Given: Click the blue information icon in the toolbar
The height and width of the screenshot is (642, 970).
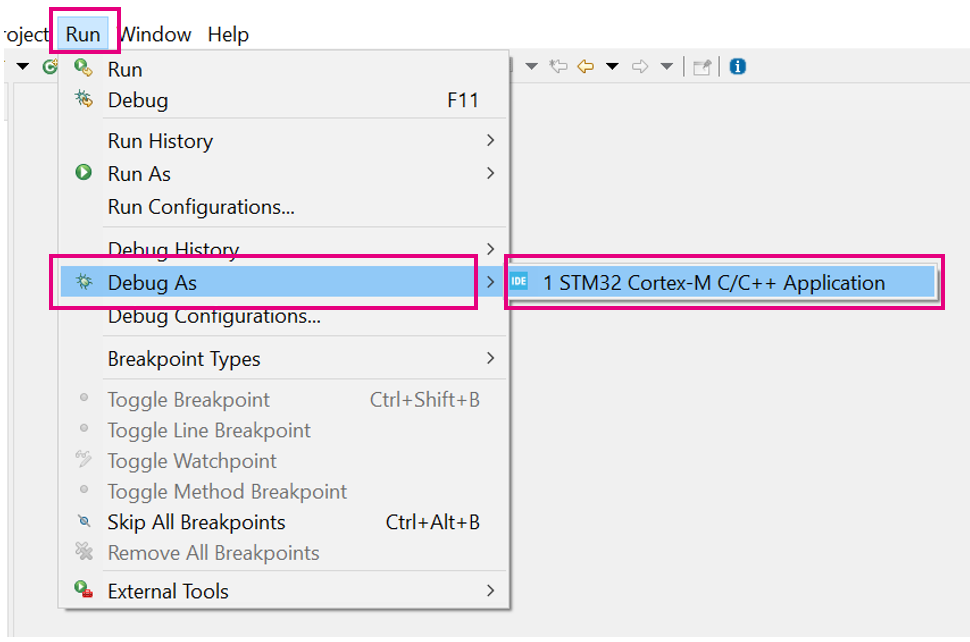Looking at the screenshot, I should coord(737,67).
